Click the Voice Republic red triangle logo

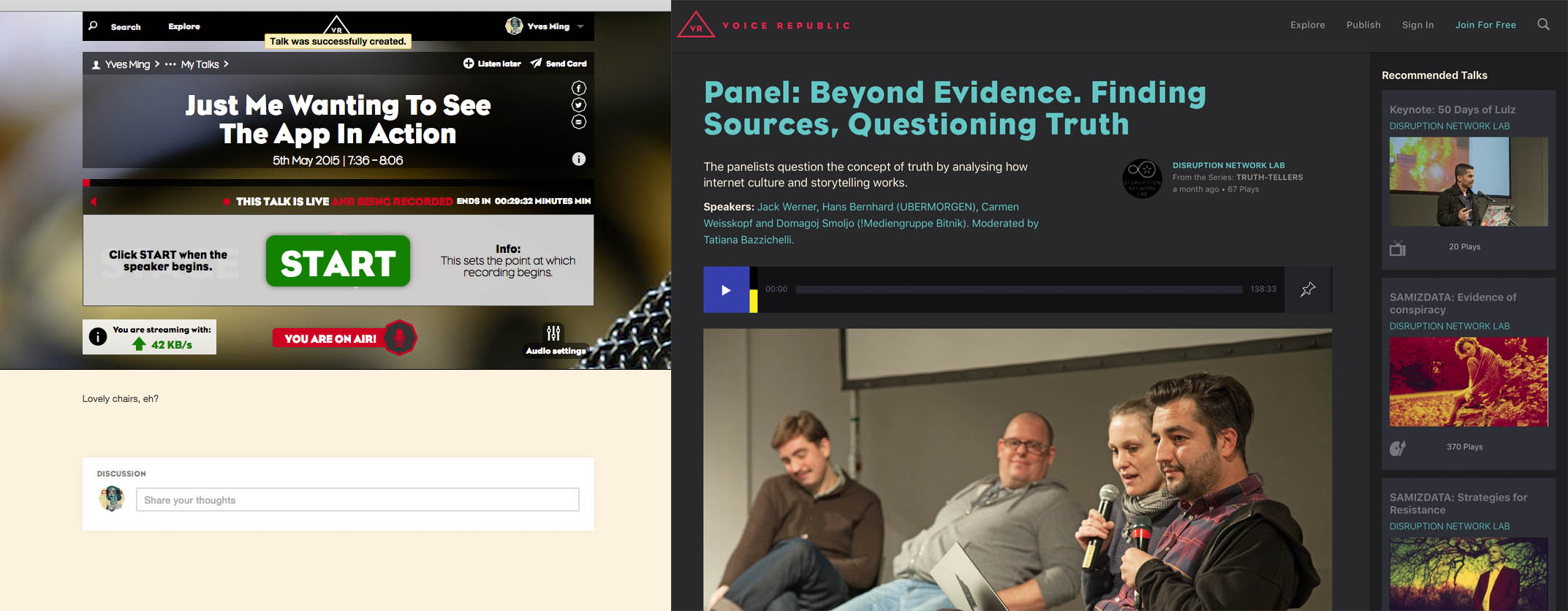coord(695,25)
